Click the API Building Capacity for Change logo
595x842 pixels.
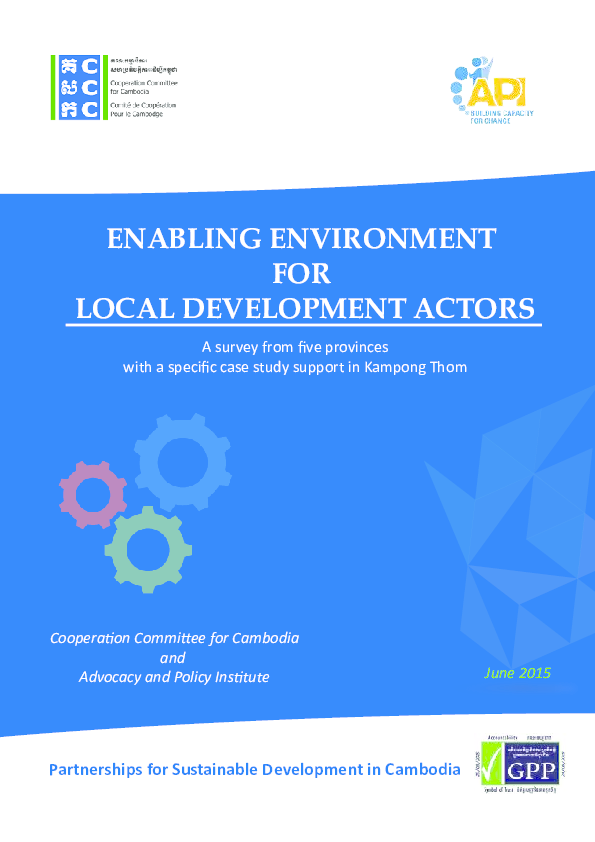pos(492,90)
